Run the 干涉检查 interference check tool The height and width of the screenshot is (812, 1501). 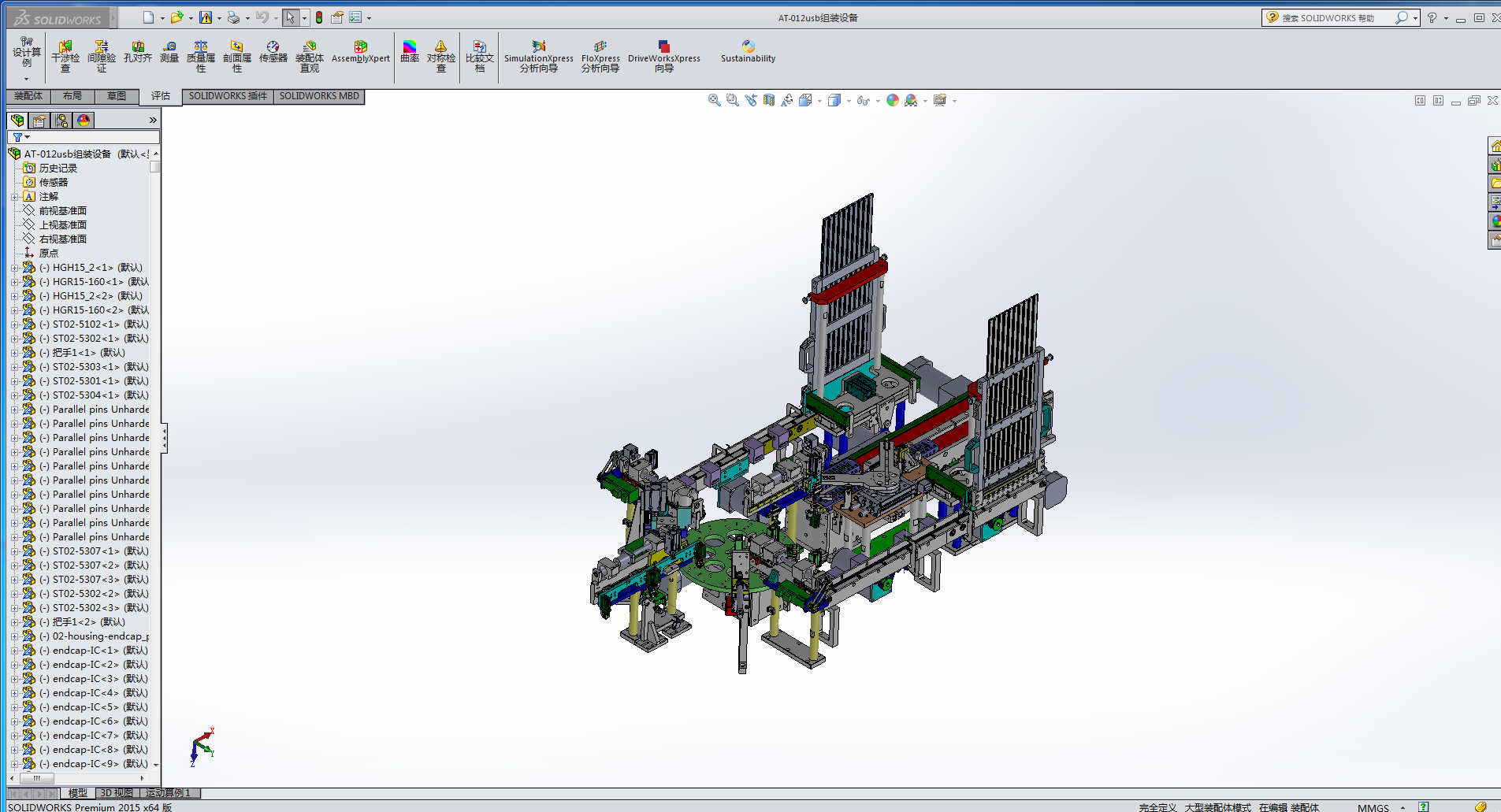pyautogui.click(x=65, y=57)
